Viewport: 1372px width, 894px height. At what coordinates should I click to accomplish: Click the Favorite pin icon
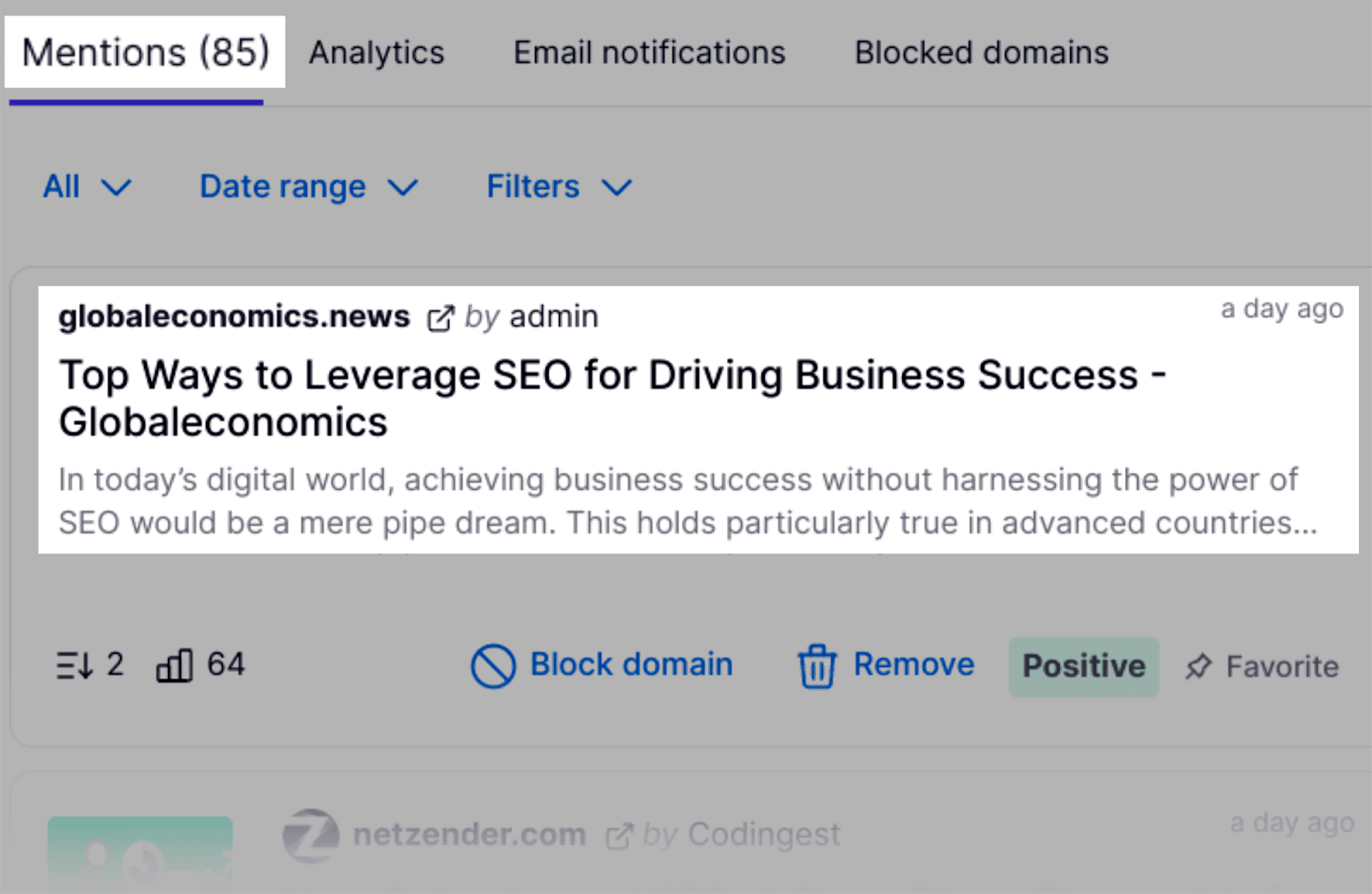[1198, 667]
